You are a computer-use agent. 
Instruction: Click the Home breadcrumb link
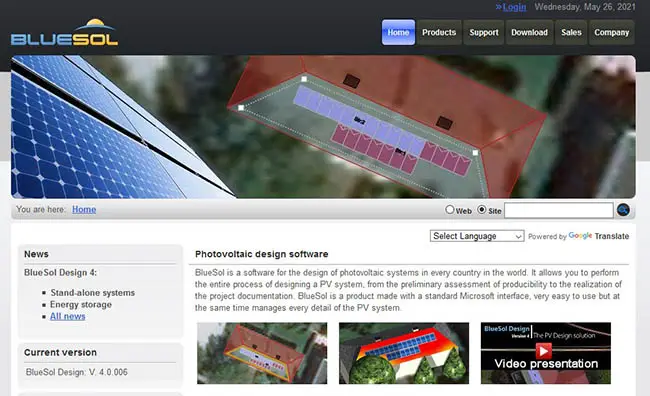(x=84, y=209)
